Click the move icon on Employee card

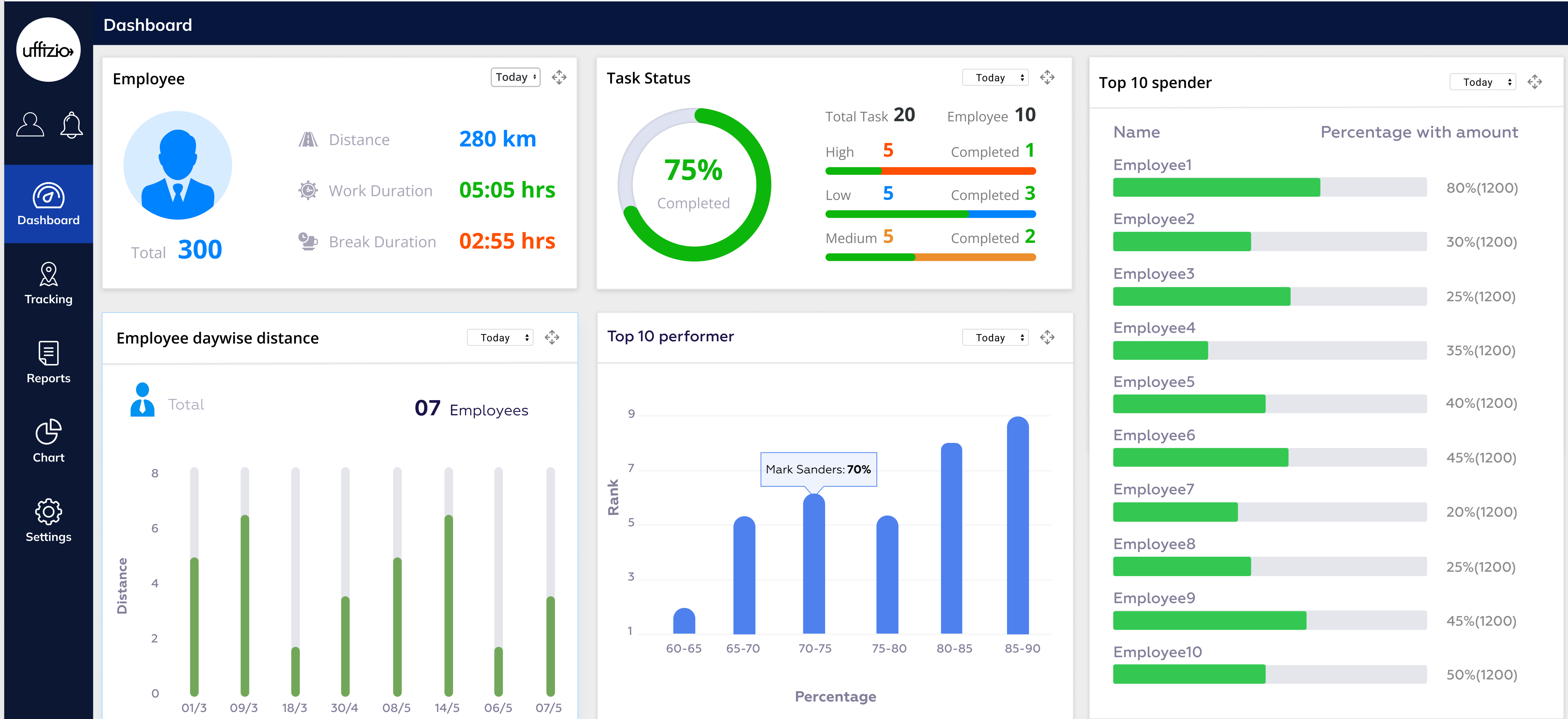[x=559, y=77]
